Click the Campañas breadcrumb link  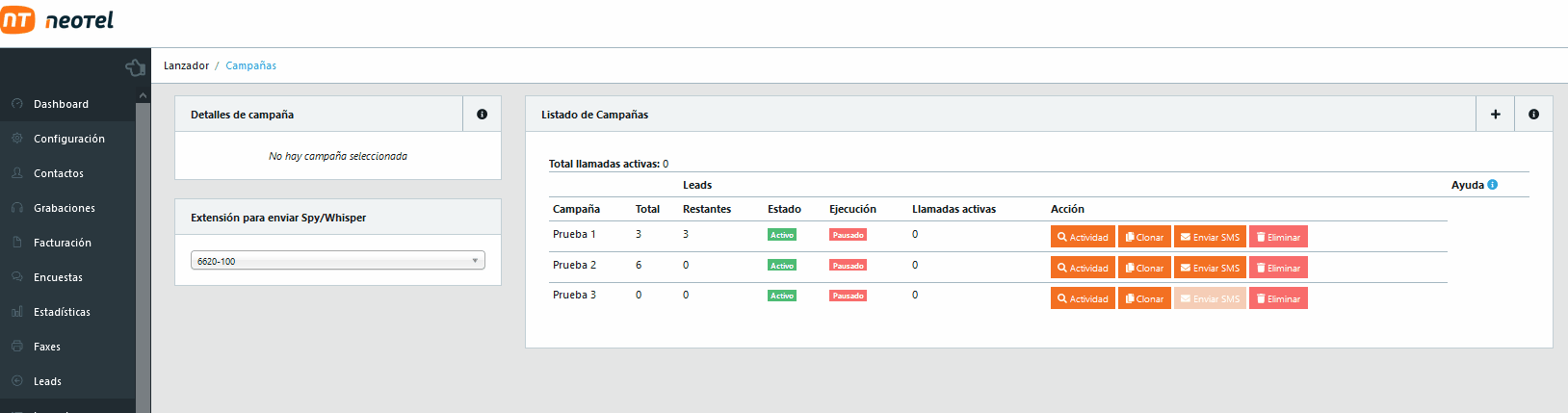point(250,65)
